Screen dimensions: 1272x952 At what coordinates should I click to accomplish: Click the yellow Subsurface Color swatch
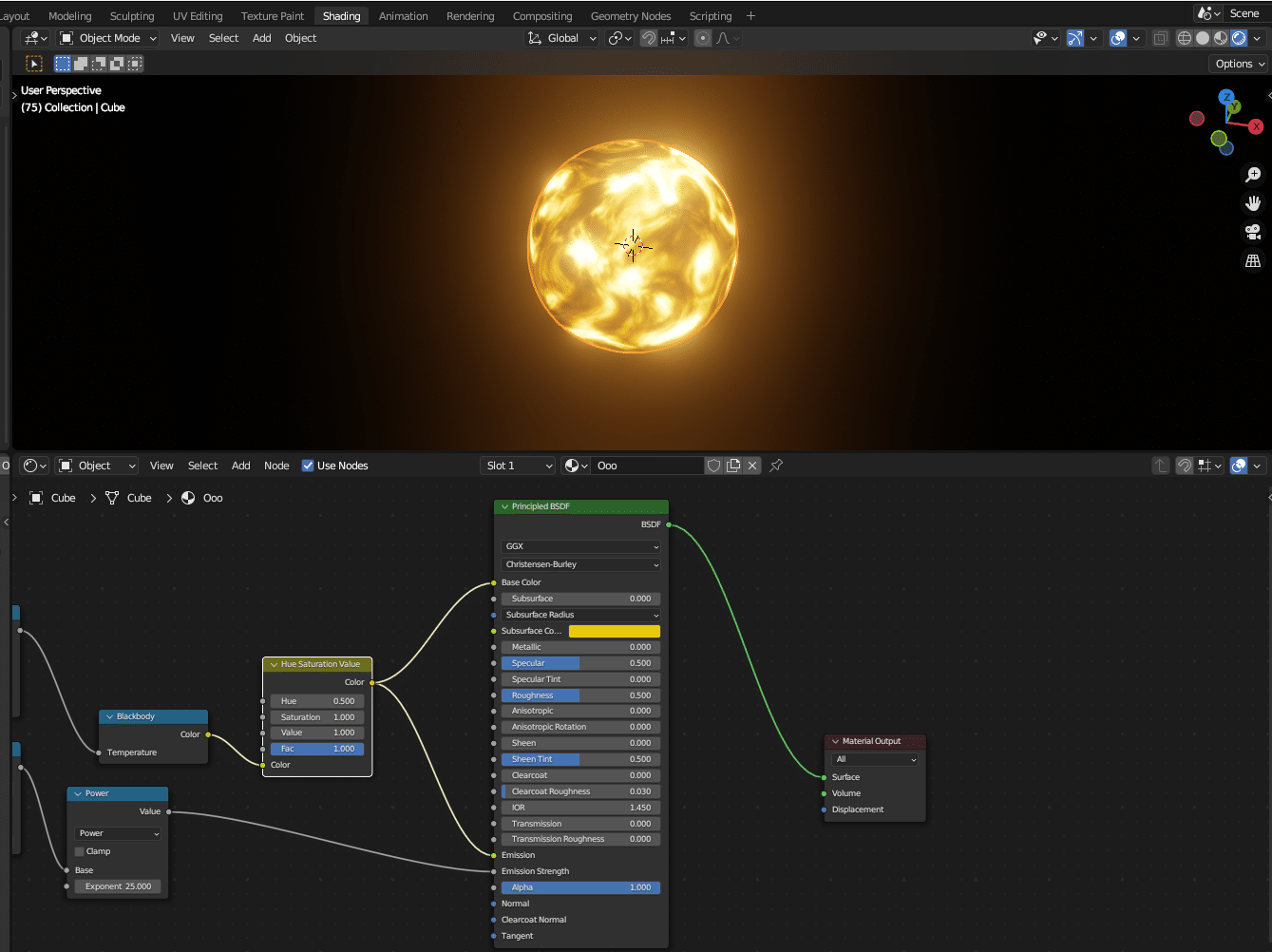(x=614, y=630)
